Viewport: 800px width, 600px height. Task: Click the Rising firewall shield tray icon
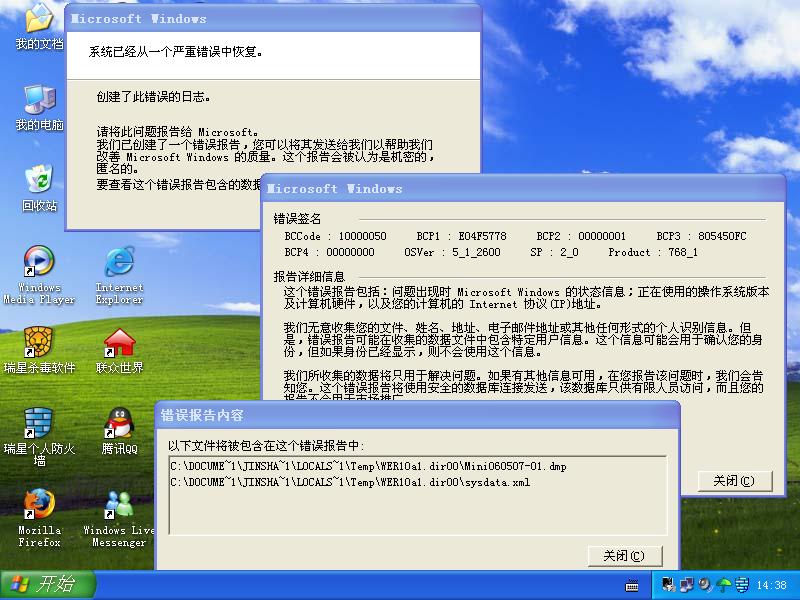[x=741, y=585]
